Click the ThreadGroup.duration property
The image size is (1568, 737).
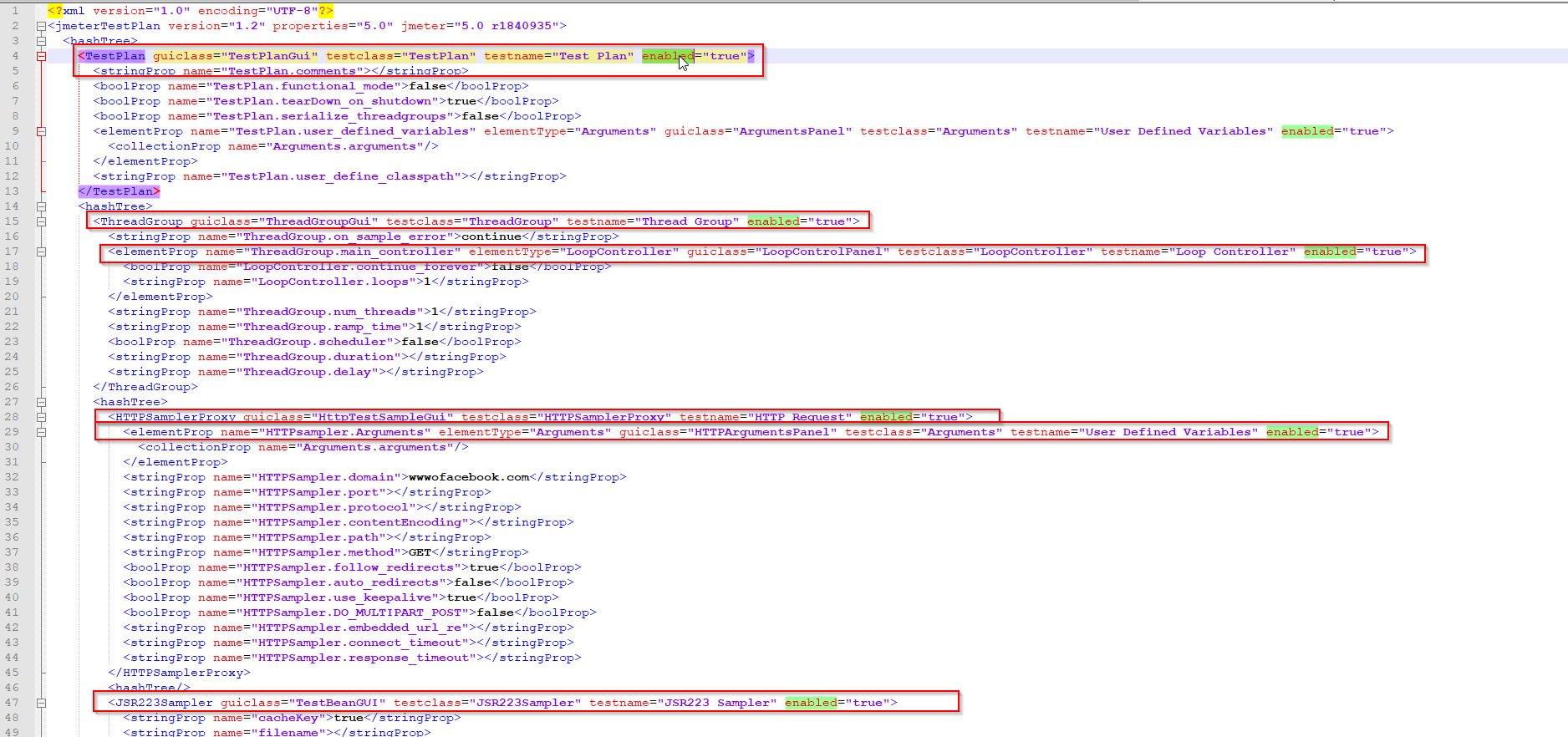point(307,357)
